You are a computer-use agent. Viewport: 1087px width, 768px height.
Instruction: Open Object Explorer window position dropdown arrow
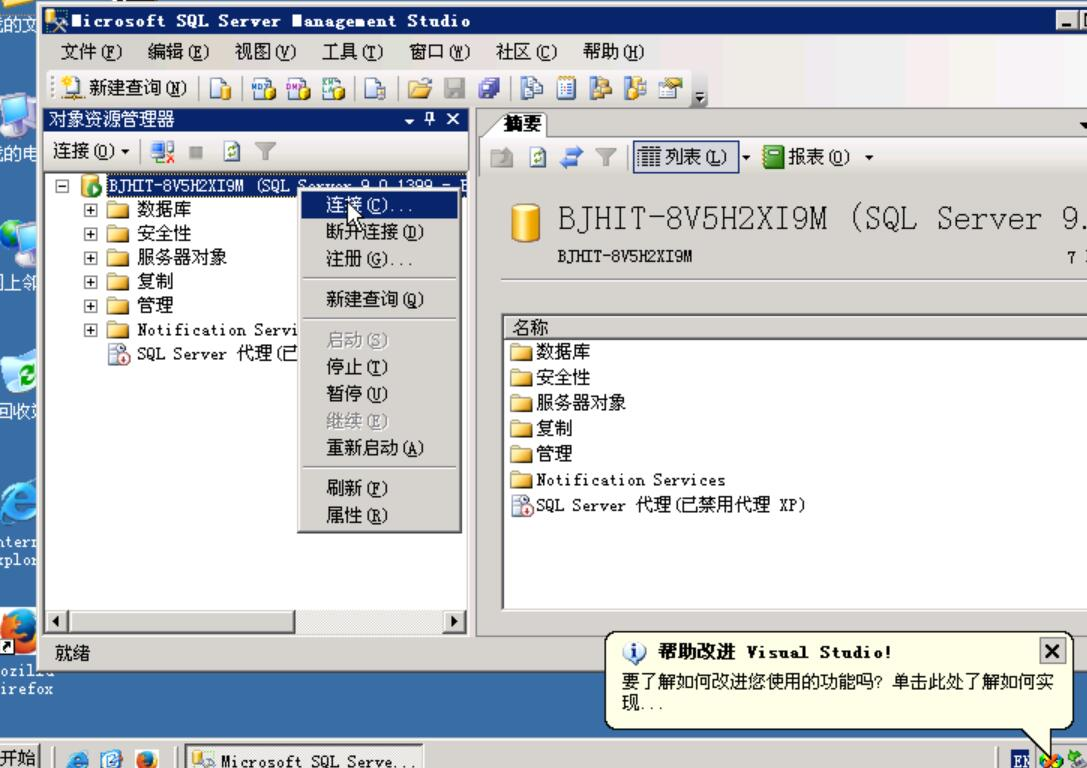click(409, 121)
